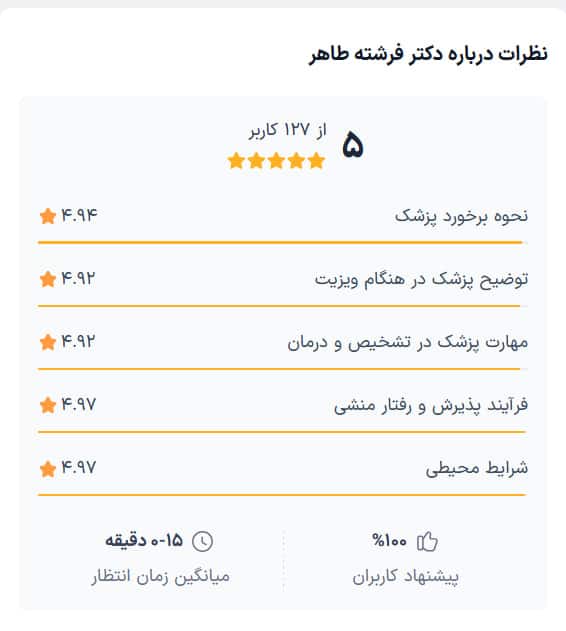Click the clock waiting time icon
The height and width of the screenshot is (631, 566).
202,541
